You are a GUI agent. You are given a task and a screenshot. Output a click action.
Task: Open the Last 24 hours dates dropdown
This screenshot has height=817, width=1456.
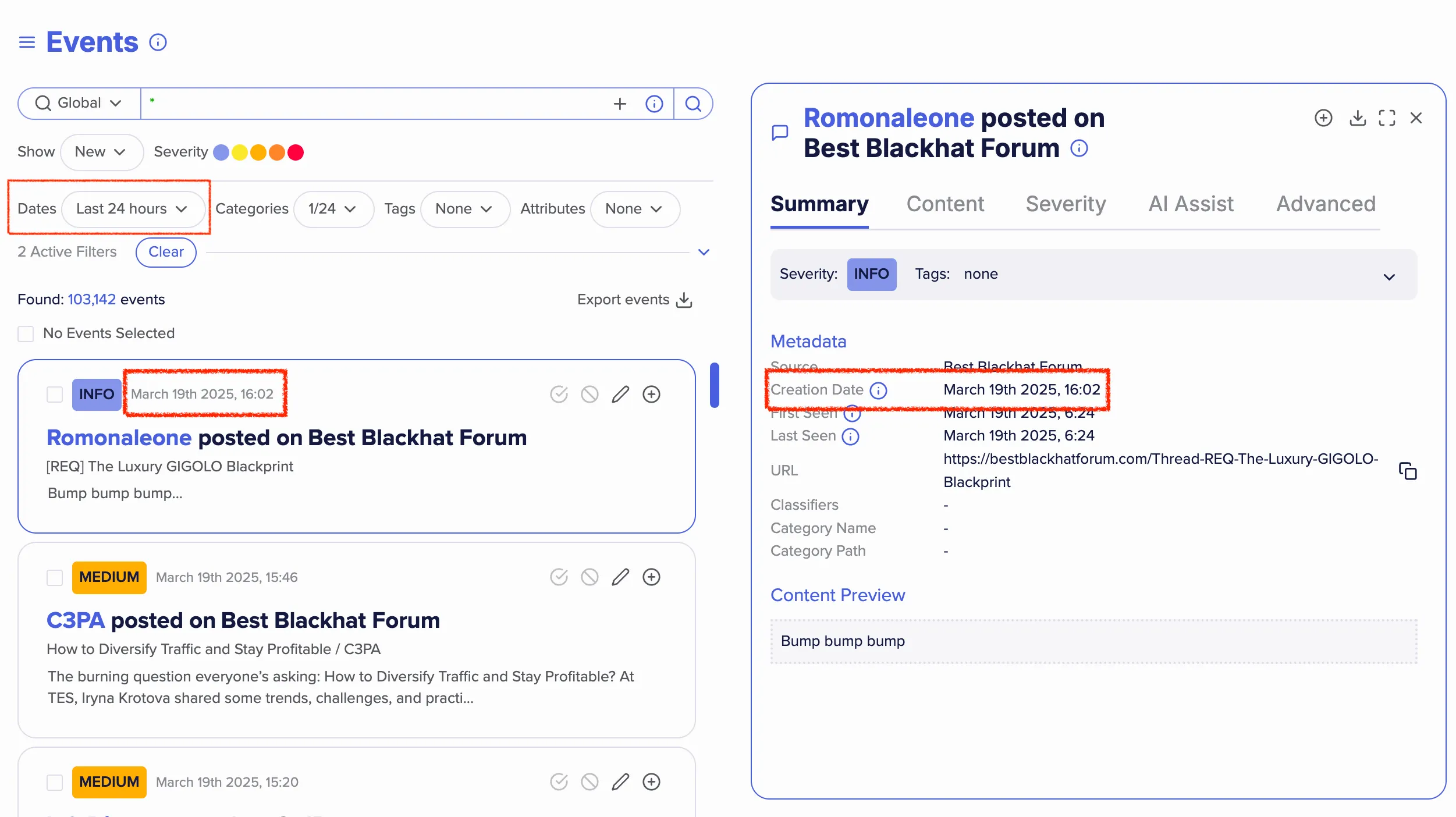coord(133,209)
